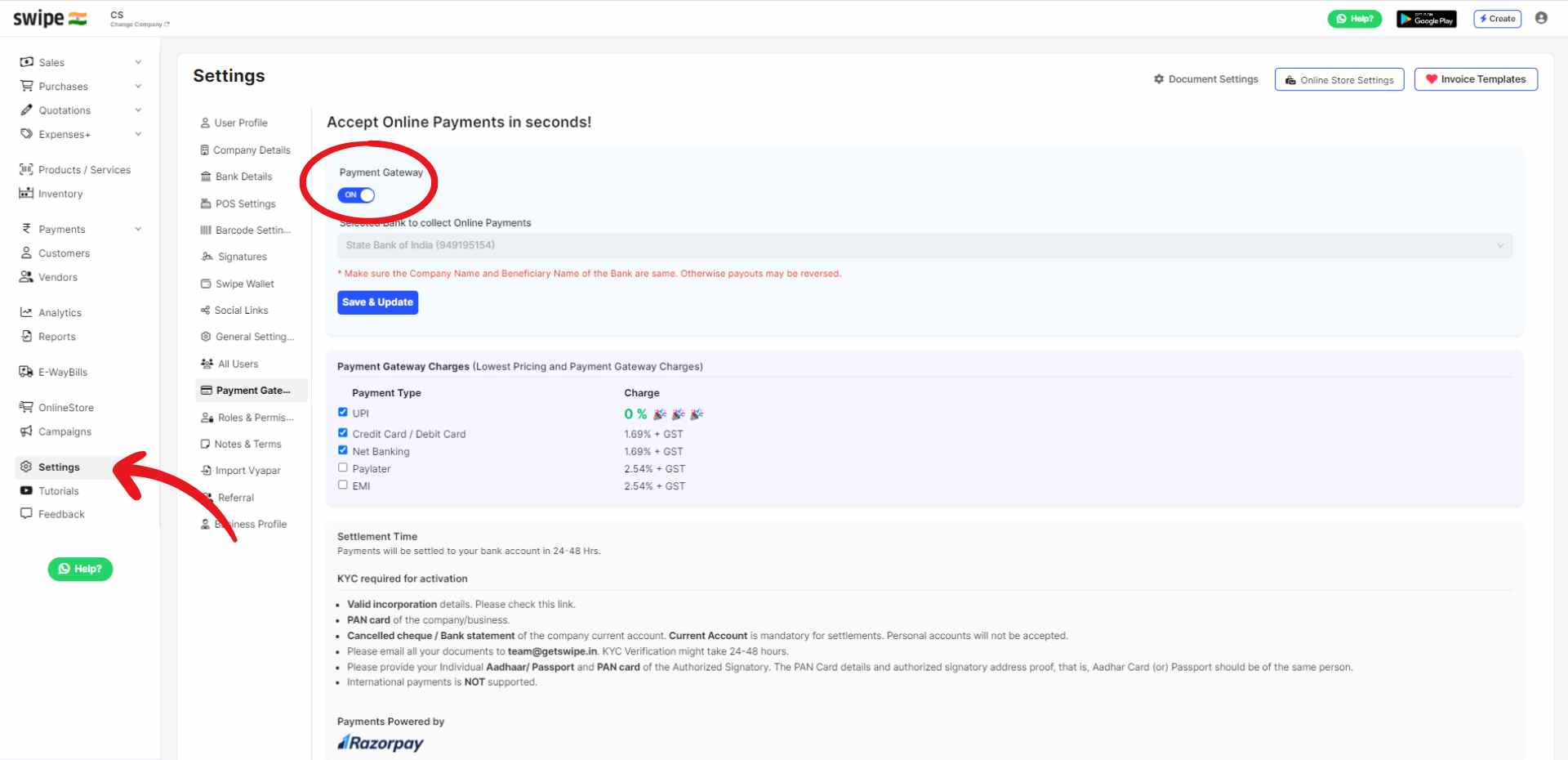1568x760 pixels.
Task: Enable the EMI checkbox
Action: click(x=343, y=485)
